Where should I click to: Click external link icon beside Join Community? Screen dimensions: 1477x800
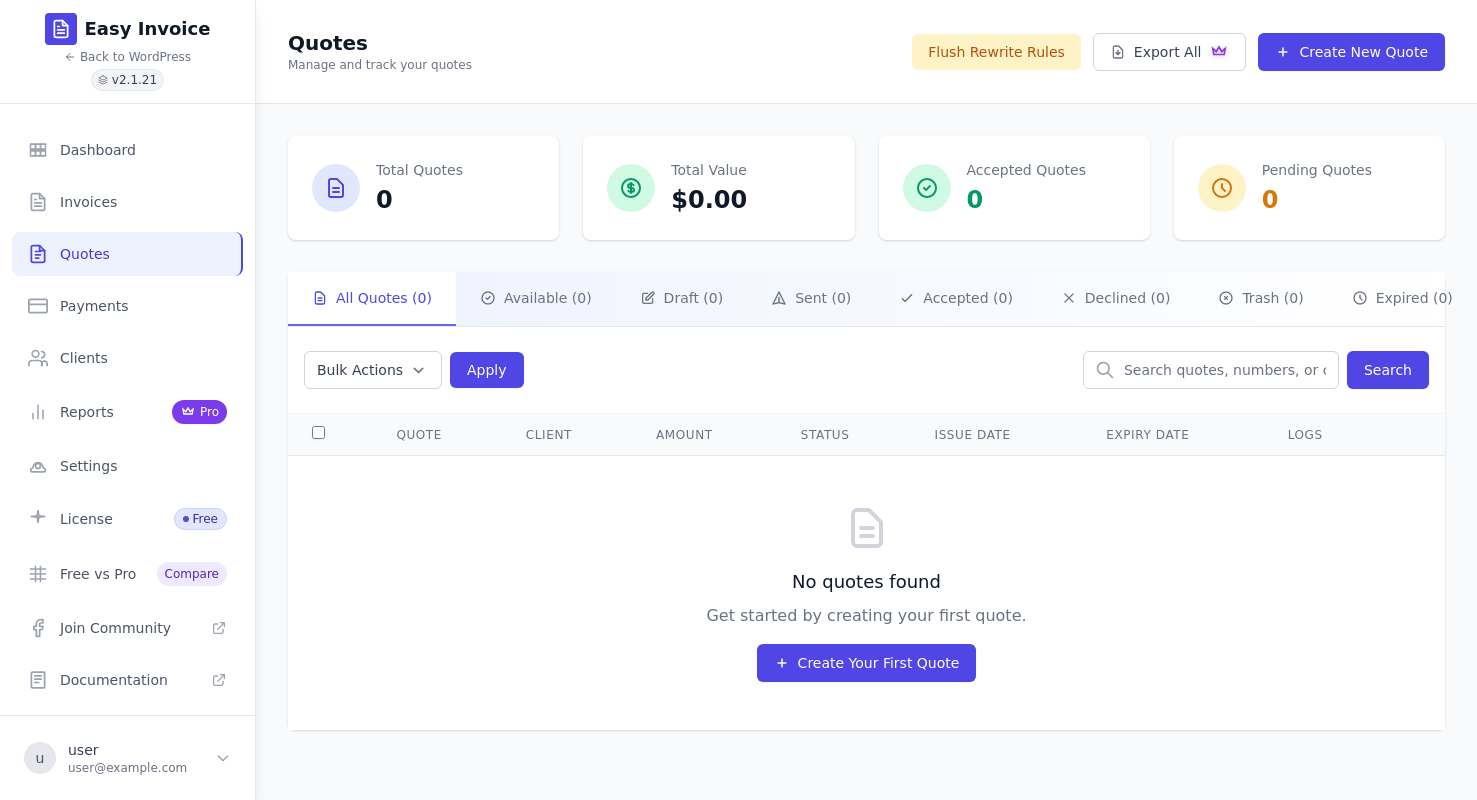[x=219, y=628]
